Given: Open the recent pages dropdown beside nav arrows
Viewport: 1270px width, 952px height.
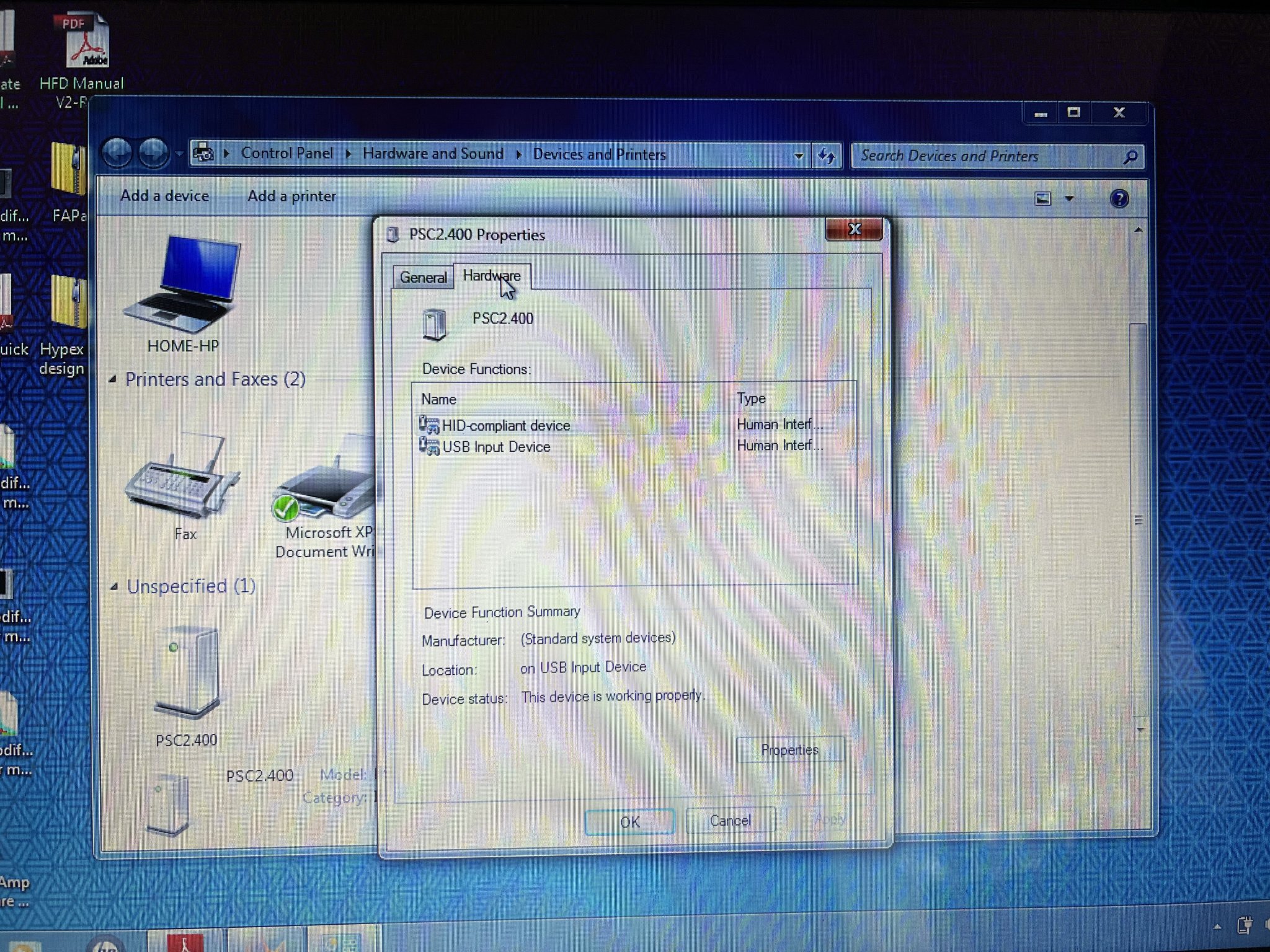Looking at the screenshot, I should [179, 153].
